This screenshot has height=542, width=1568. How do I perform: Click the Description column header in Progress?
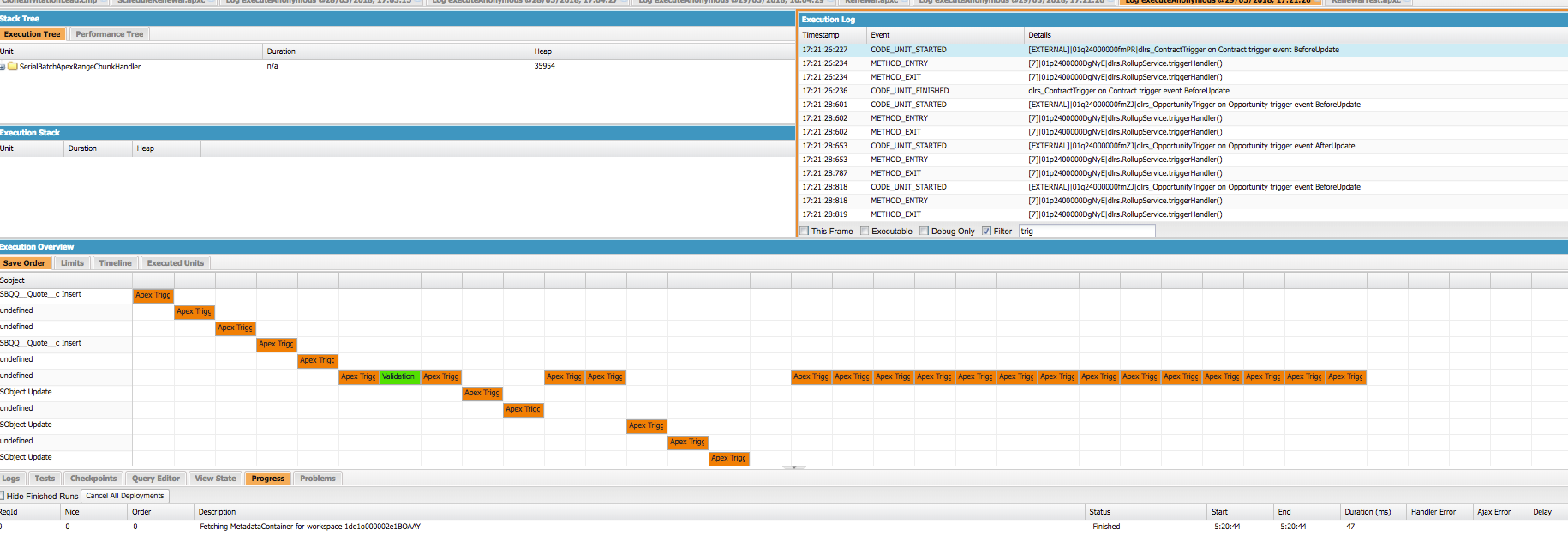point(640,512)
